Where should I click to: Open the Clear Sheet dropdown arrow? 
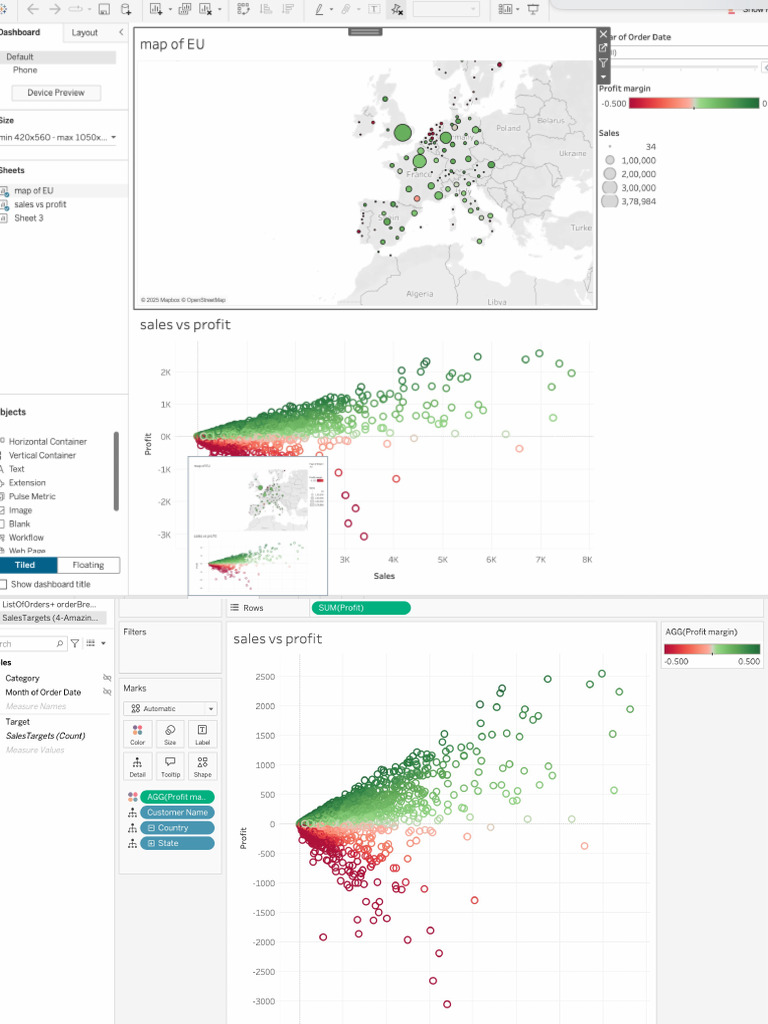pos(219,10)
